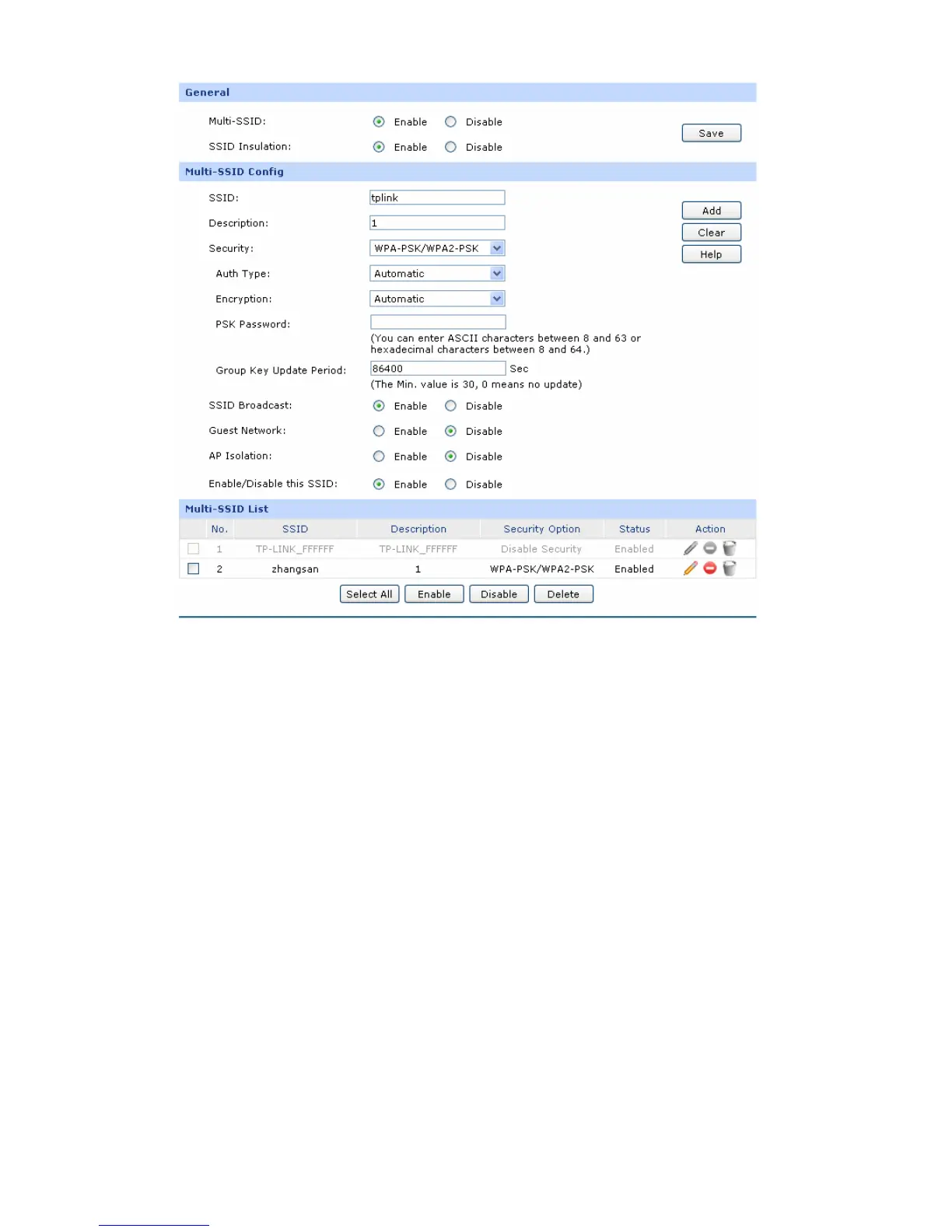This screenshot has width=952, height=1232.
Task: Enable Multi-SSID radio button
Action: pos(379,122)
